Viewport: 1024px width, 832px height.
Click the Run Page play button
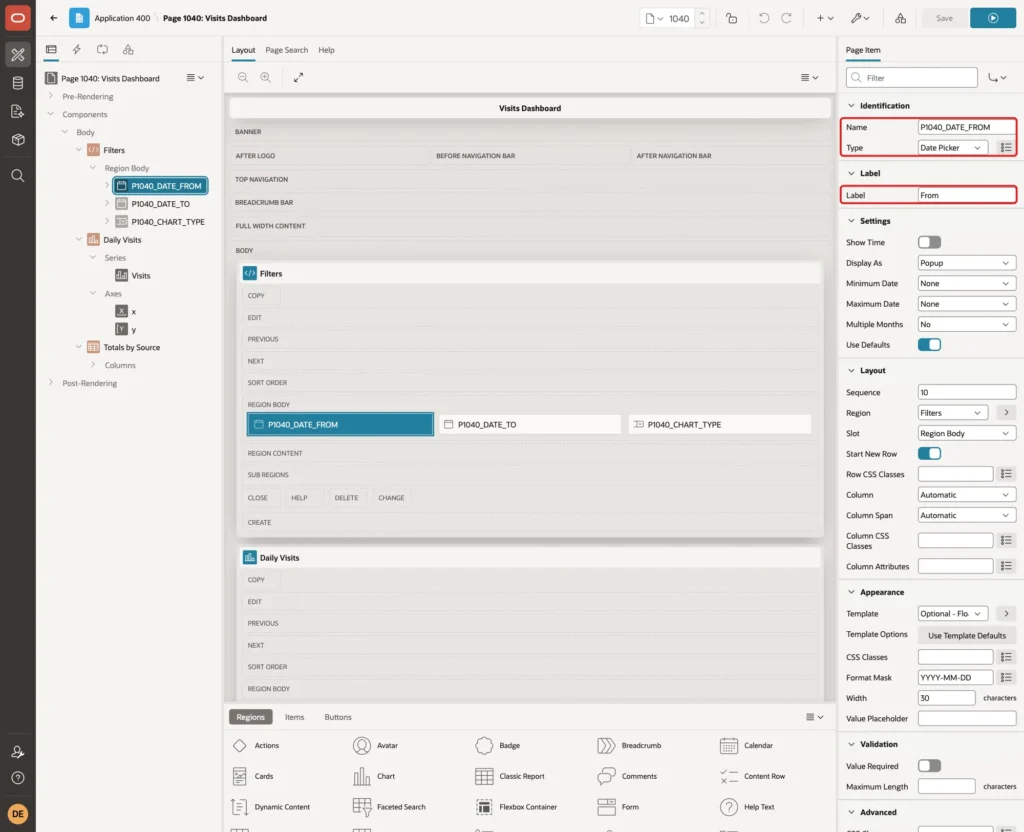point(992,18)
